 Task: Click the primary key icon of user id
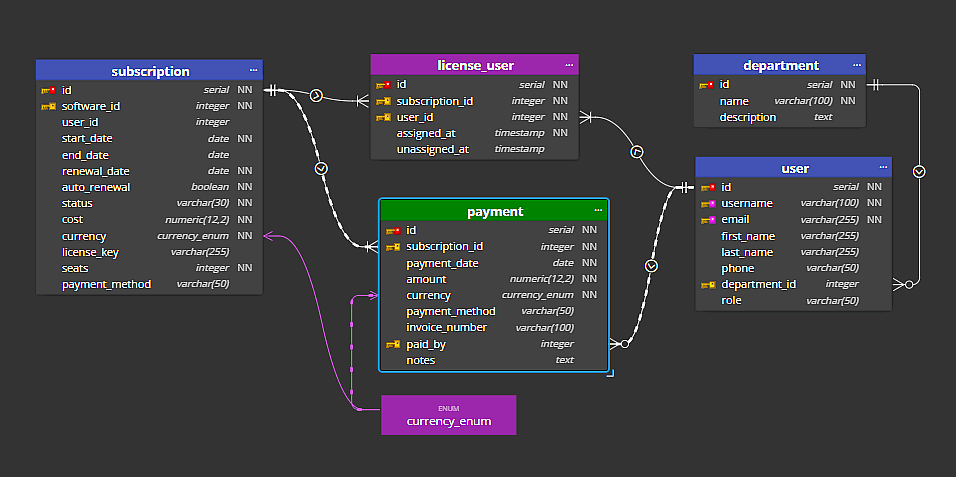708,187
